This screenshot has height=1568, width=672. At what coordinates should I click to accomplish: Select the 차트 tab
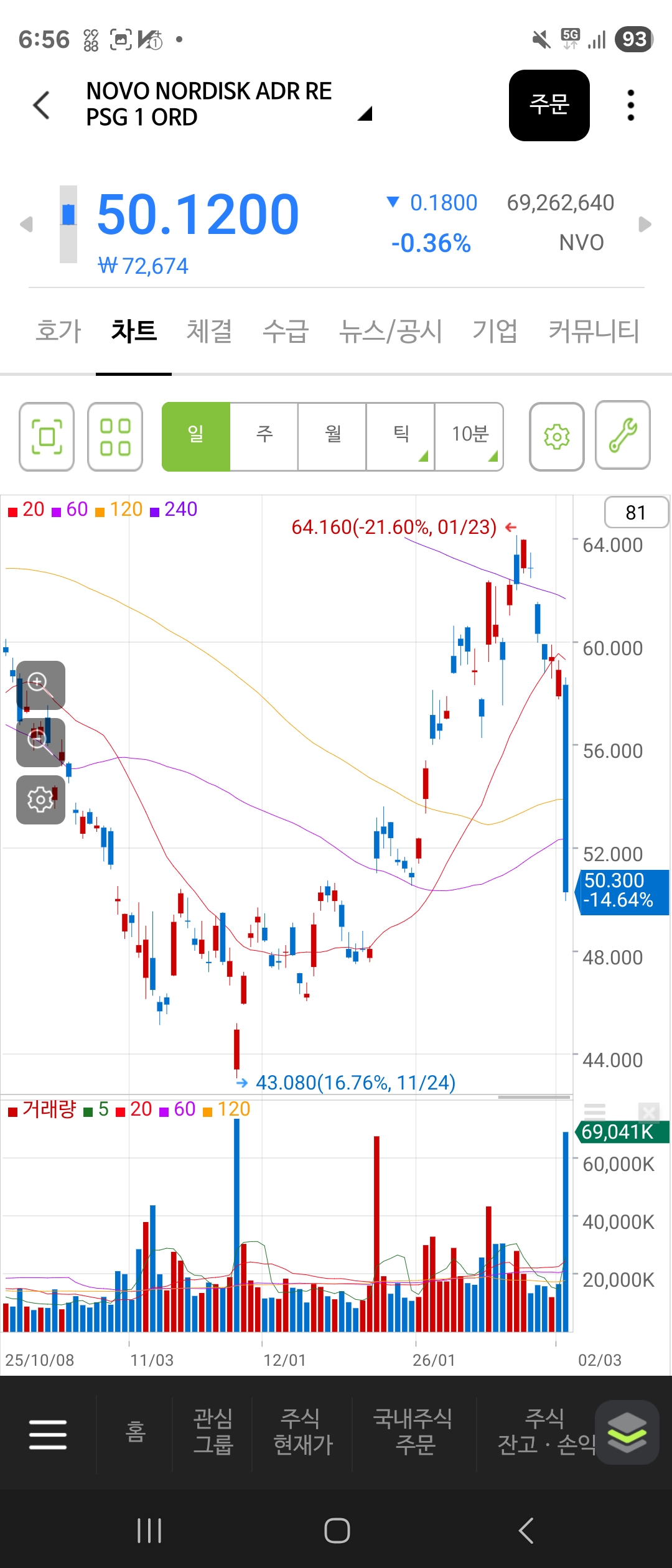(134, 330)
